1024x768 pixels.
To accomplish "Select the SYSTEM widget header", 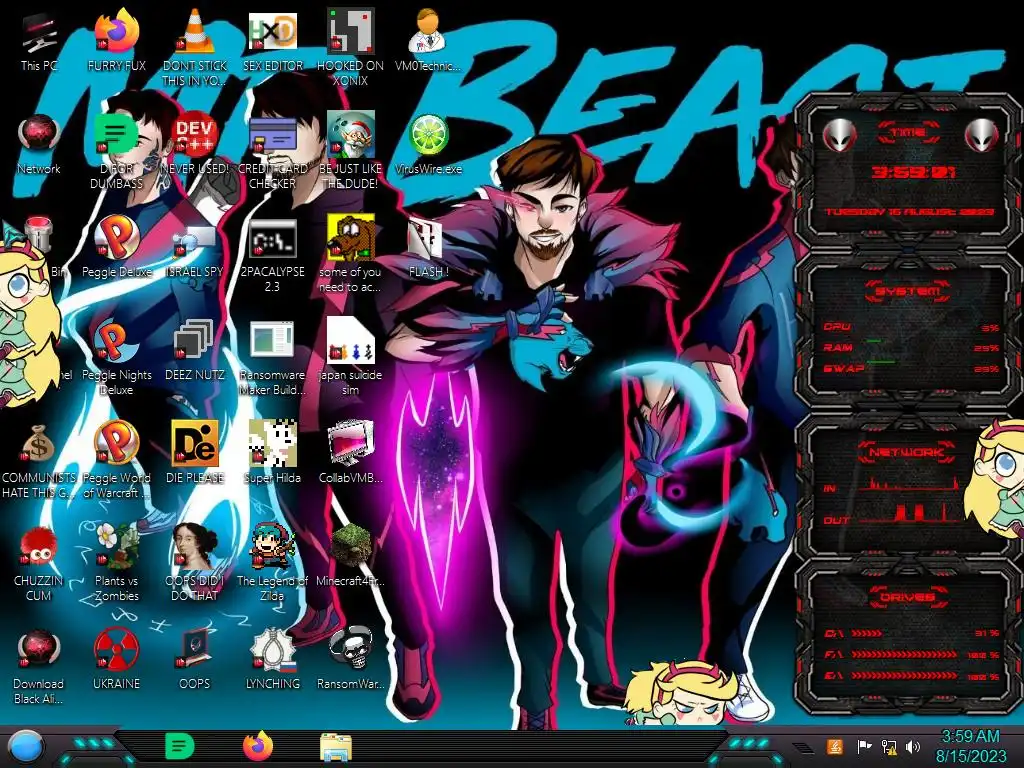I will tap(908, 291).
